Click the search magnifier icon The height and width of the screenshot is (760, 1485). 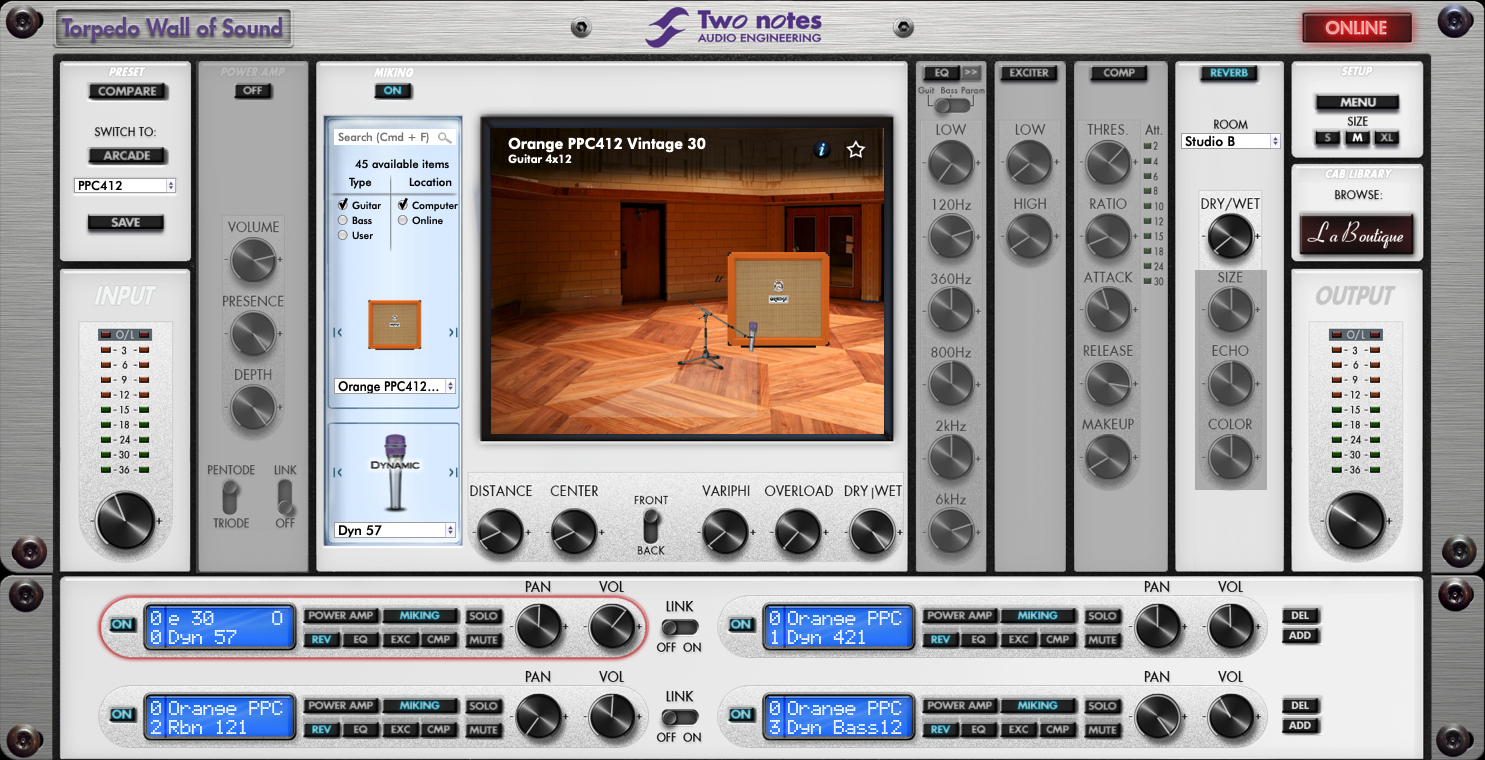[444, 138]
